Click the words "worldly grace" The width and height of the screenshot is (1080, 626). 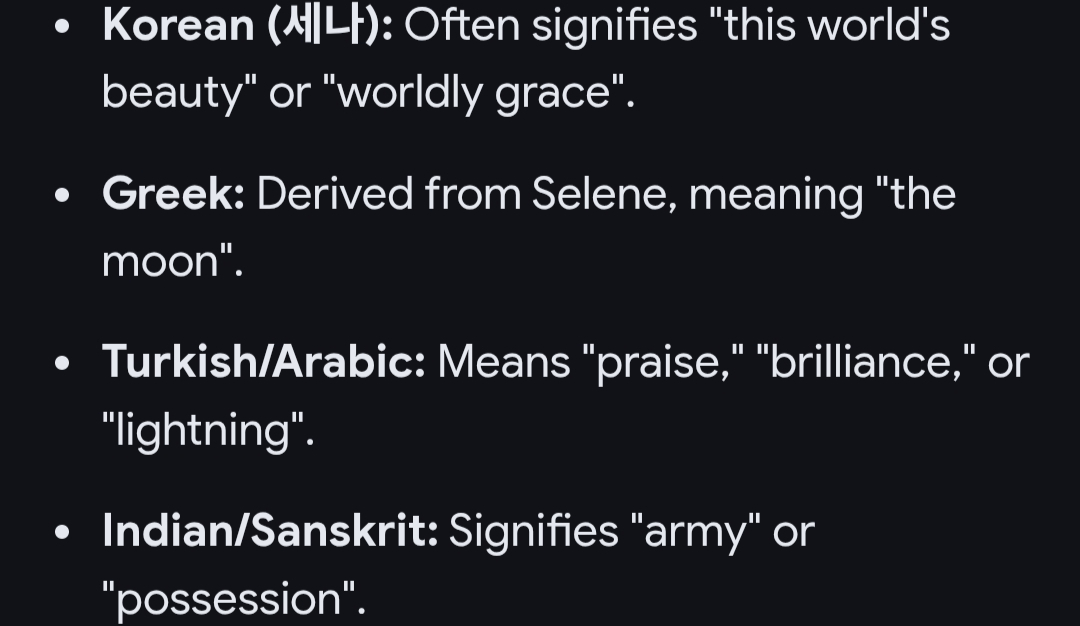(484, 93)
